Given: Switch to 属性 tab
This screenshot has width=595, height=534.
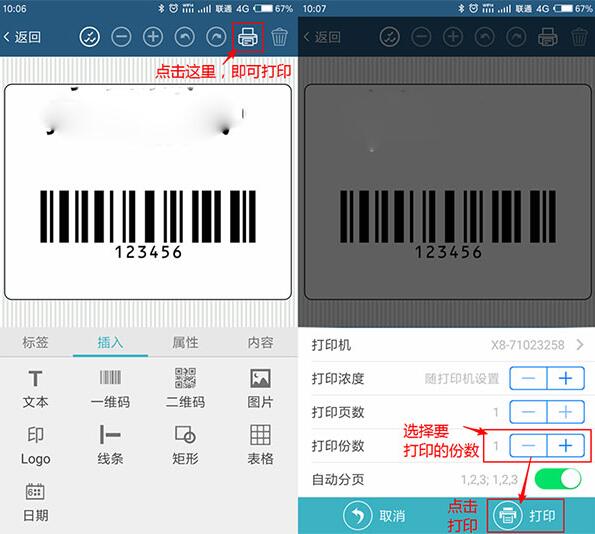Looking at the screenshot, I should tap(185, 342).
